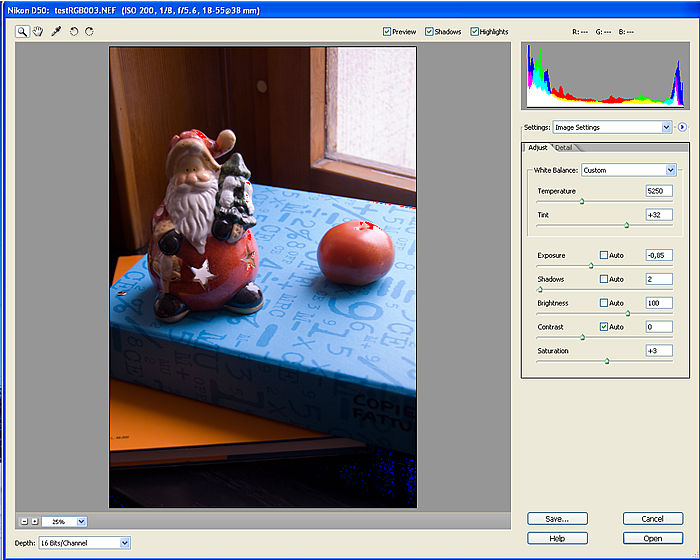Rotate image 90° counterclockwise
The image size is (700, 560).
(x=74, y=32)
